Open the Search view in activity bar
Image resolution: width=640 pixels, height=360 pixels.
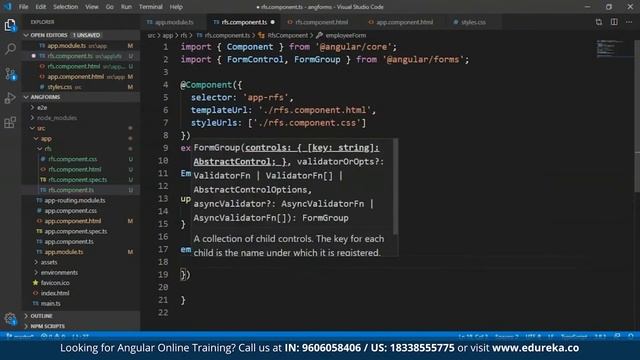(x=10, y=49)
